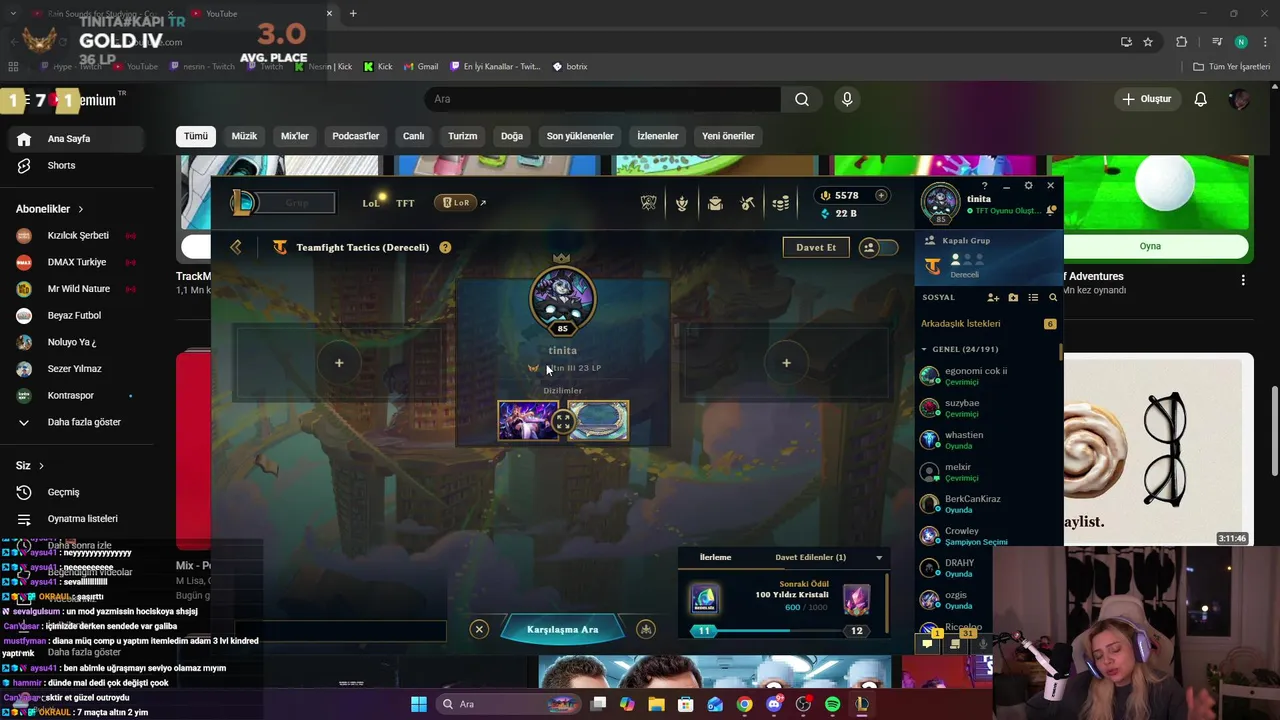Open Shorts in YouTube sidebar
The width and height of the screenshot is (1280, 720).
pyautogui.click(x=61, y=165)
